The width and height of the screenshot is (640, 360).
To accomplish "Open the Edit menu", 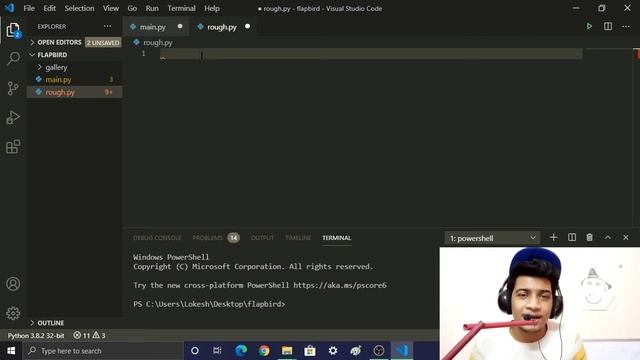I will pyautogui.click(x=49, y=8).
